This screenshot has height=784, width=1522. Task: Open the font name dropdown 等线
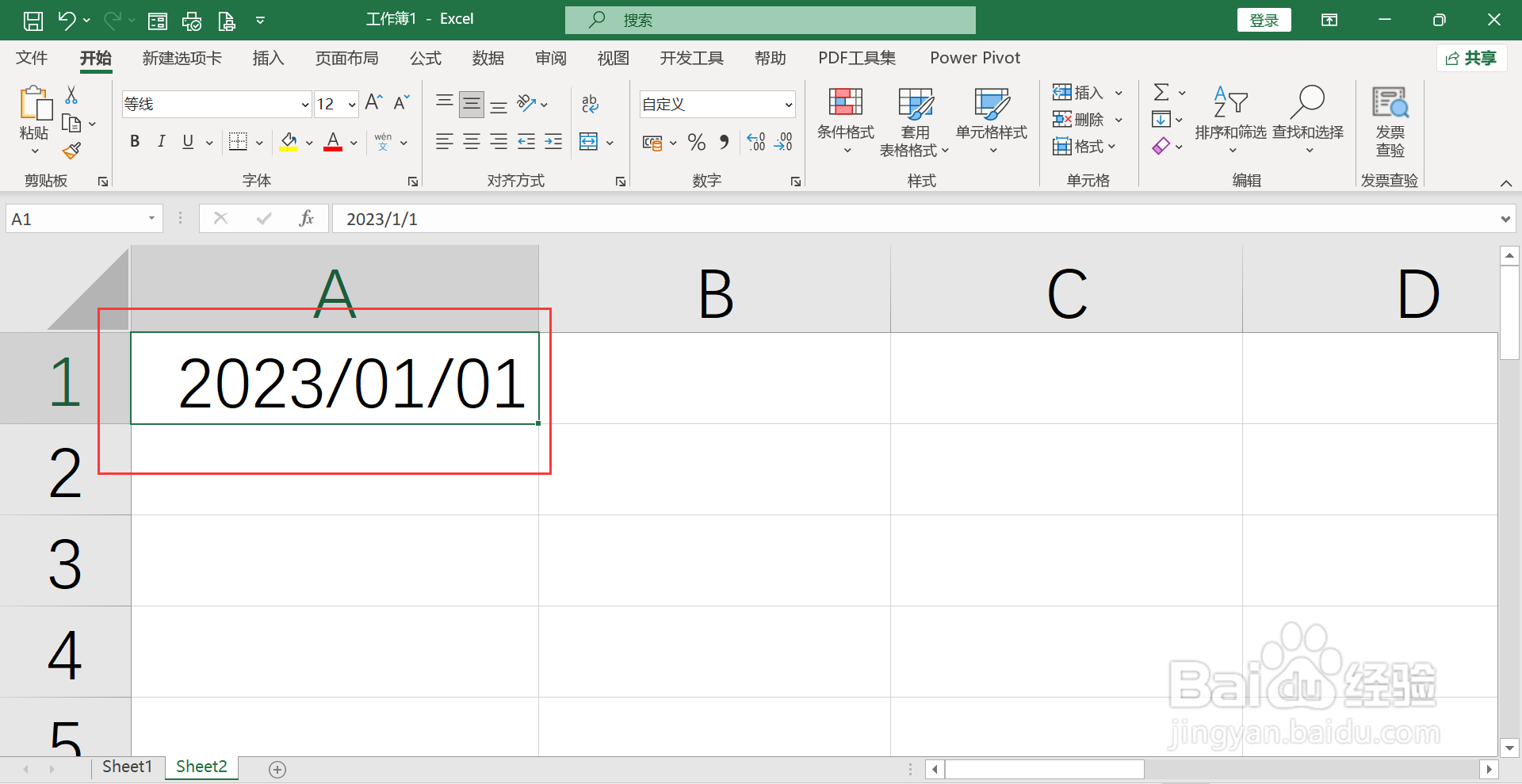pos(305,105)
